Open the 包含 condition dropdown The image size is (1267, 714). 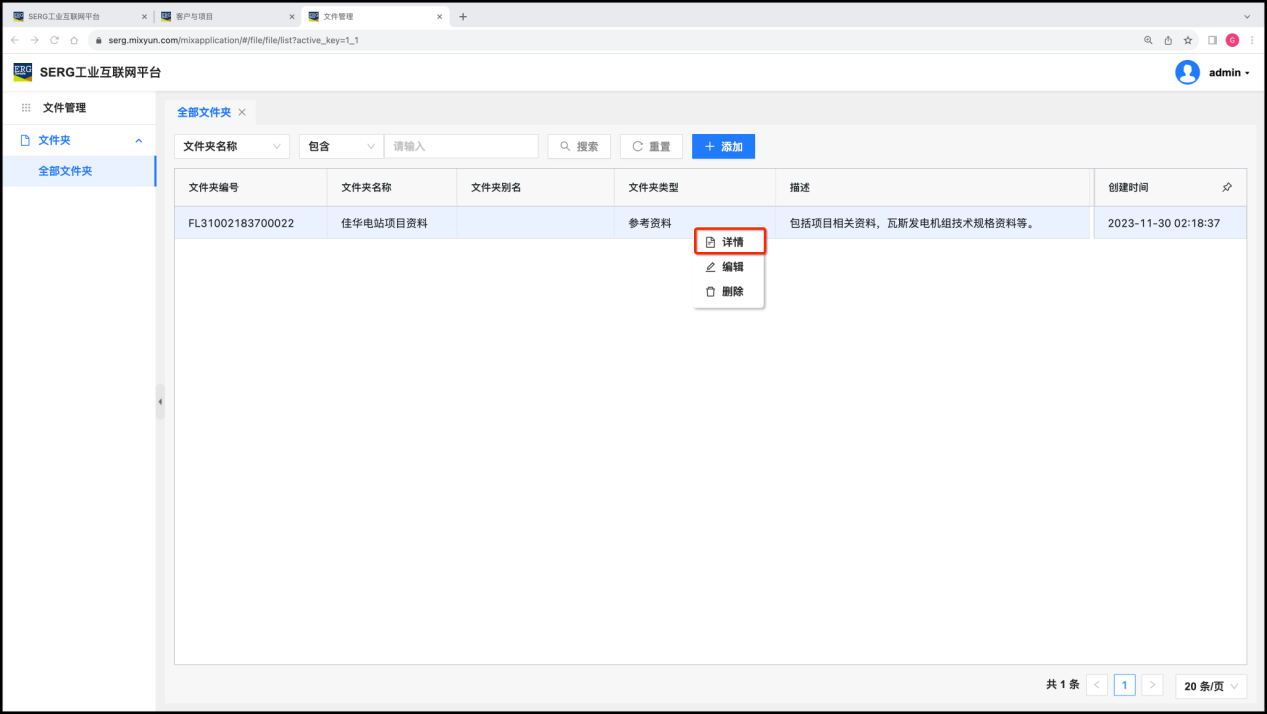[x=341, y=146]
